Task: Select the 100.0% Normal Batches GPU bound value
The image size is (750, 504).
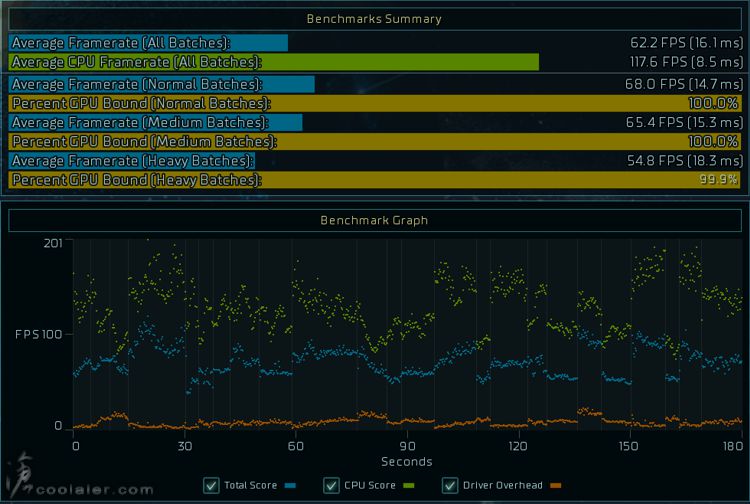Action: click(x=713, y=103)
